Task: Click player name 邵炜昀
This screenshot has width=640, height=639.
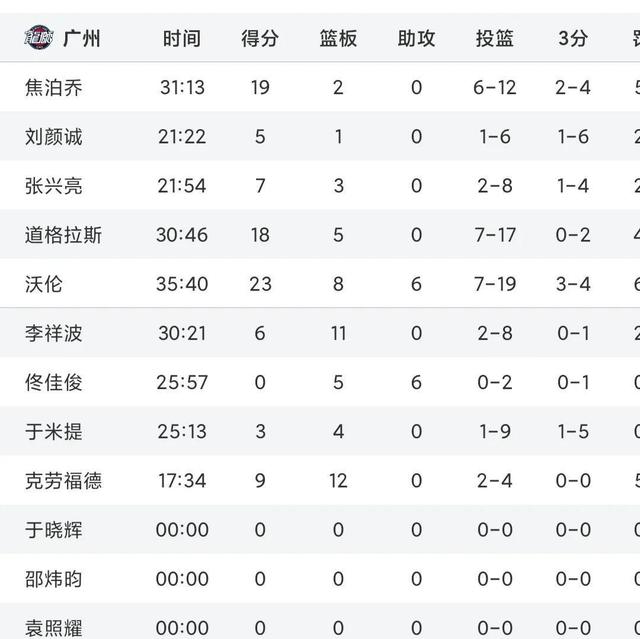Action: (53, 579)
